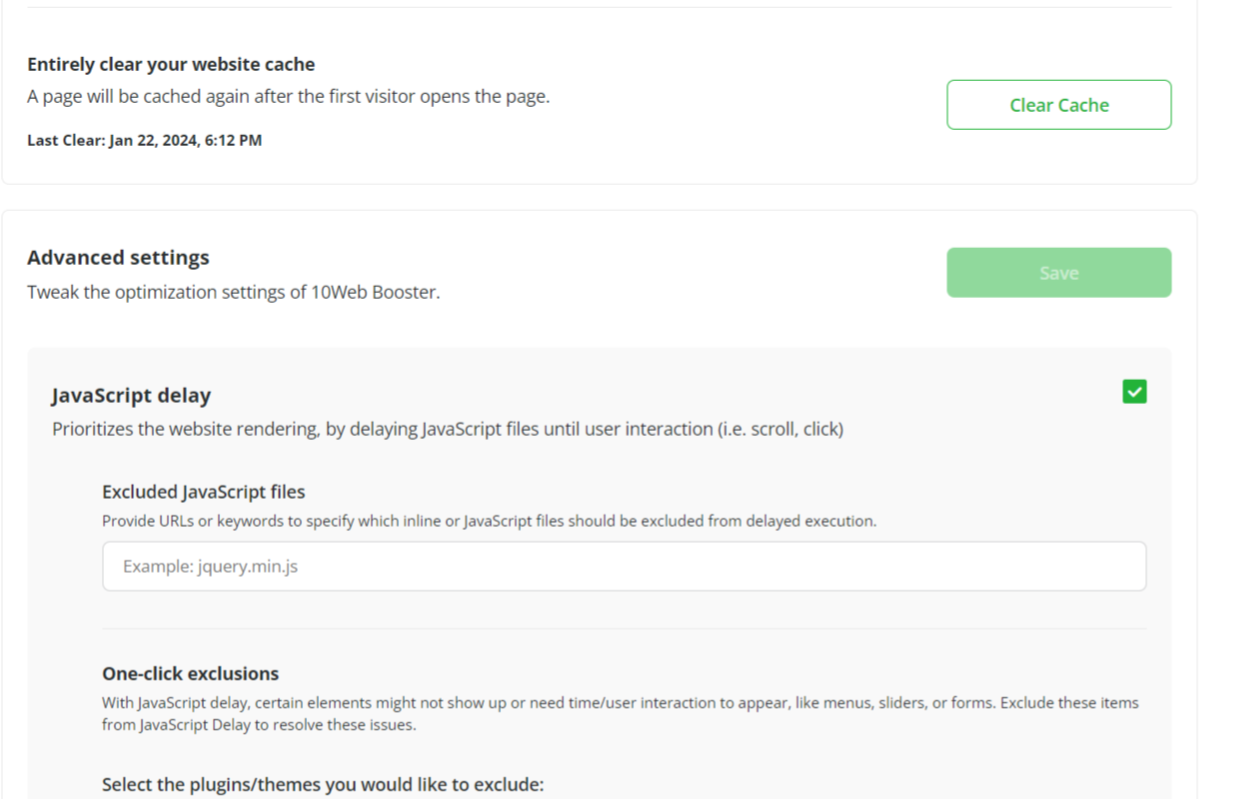The image size is (1240, 800).
Task: Click the "JavaScript delay" section title
Action: [131, 395]
